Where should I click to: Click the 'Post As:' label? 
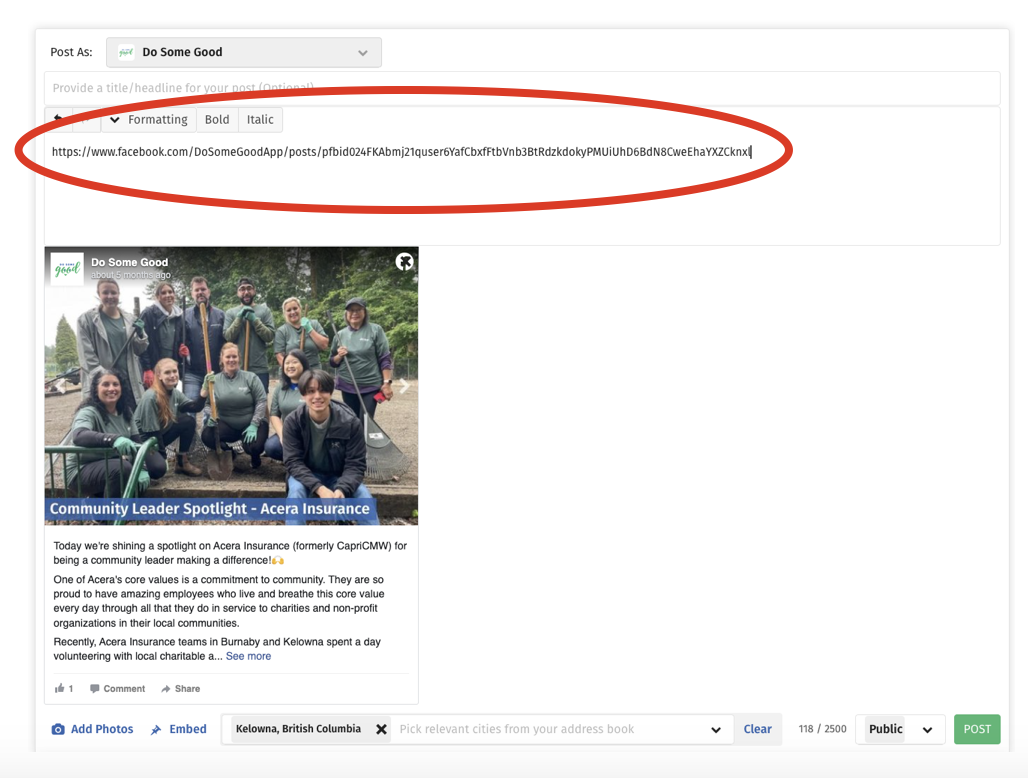click(x=71, y=52)
